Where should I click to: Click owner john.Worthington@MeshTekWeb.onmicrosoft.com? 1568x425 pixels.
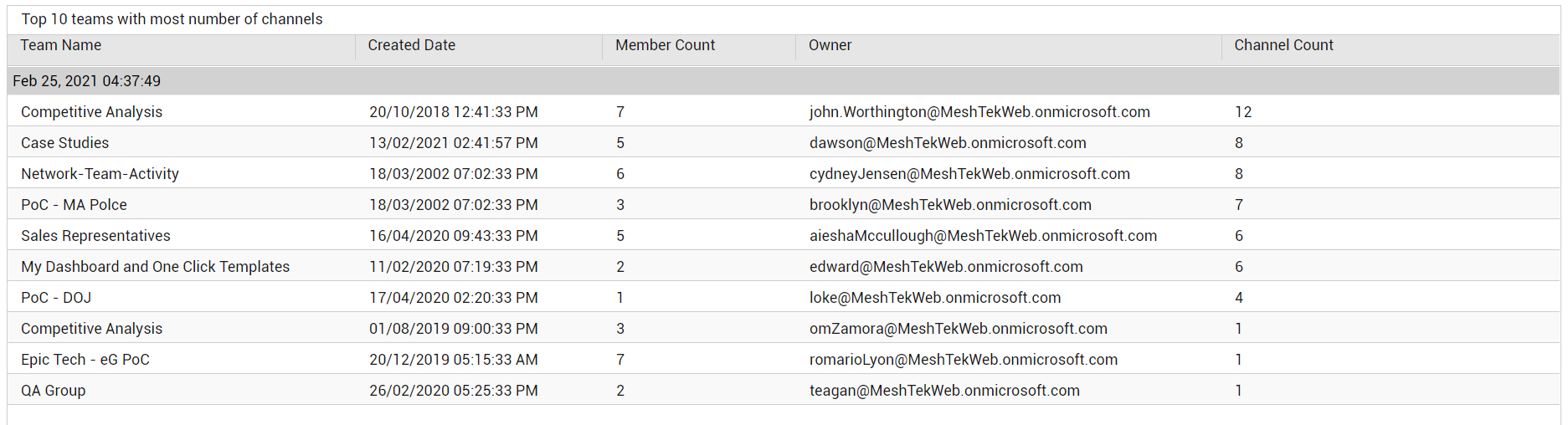tap(979, 112)
